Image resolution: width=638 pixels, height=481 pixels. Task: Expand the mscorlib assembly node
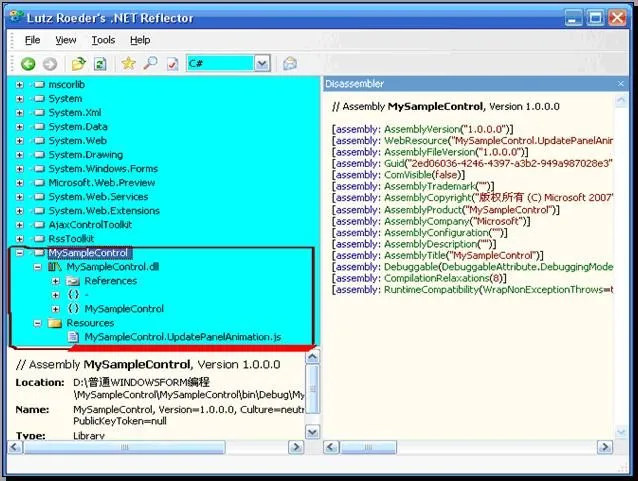pos(19,85)
